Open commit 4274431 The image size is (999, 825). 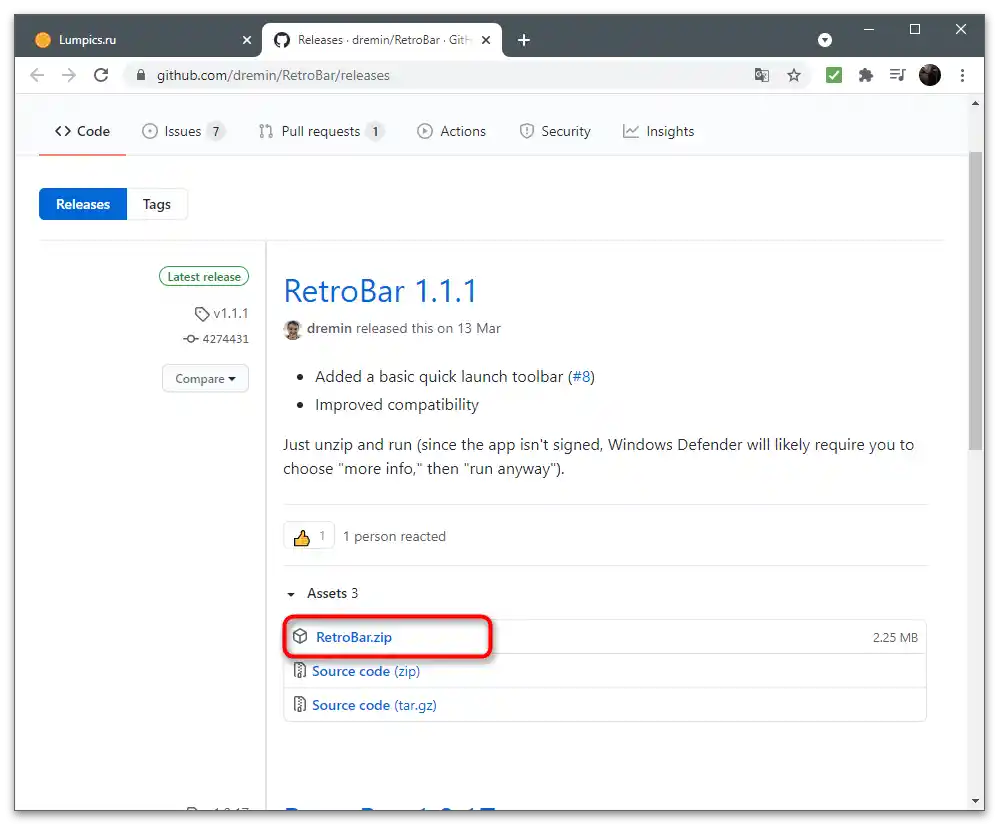[x=217, y=339]
